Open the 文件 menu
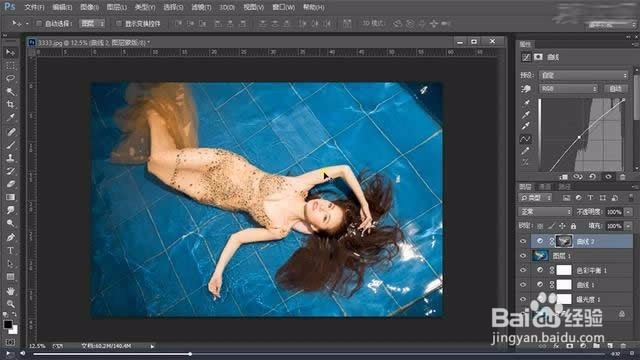The height and width of the screenshot is (360, 640). [34, 7]
